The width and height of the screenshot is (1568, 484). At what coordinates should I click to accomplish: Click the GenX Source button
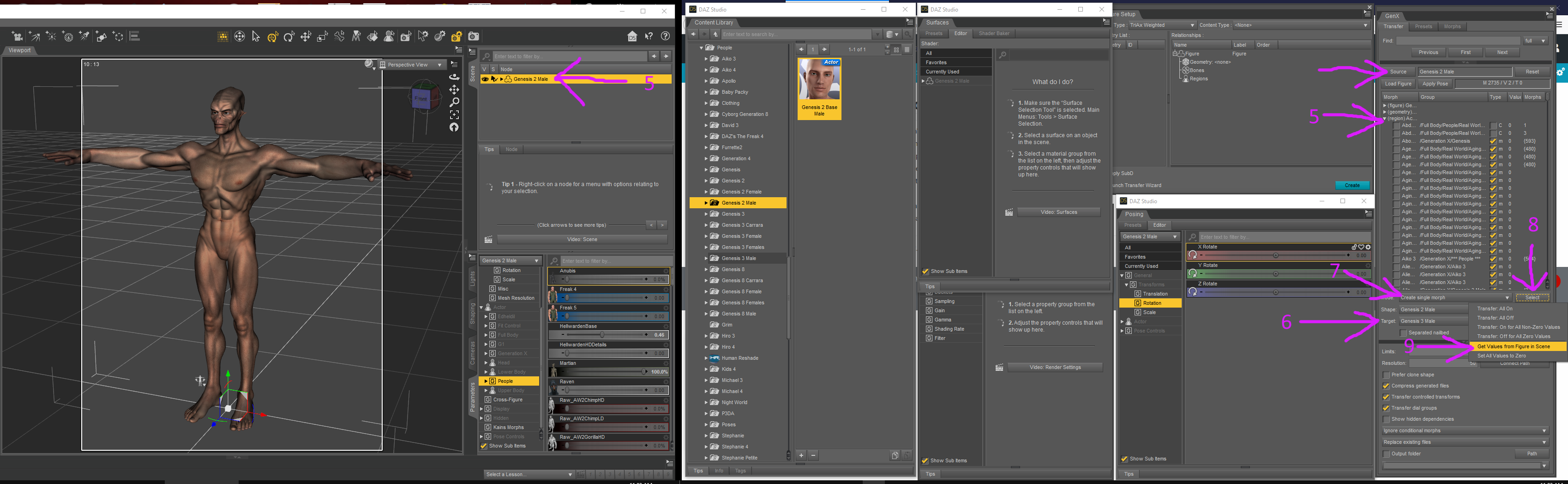tap(1398, 72)
